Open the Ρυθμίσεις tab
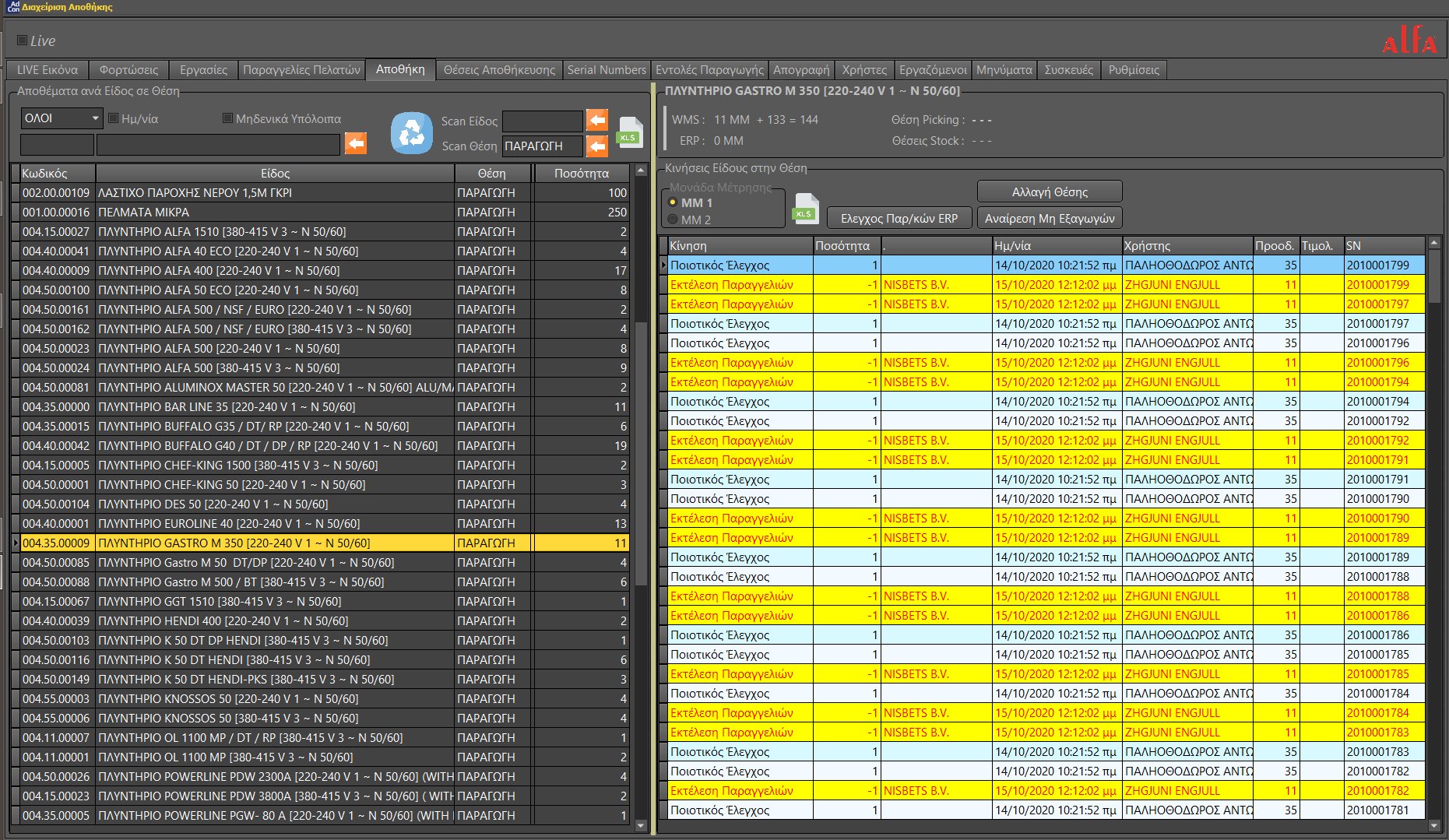The image size is (1449, 840). point(1134,70)
